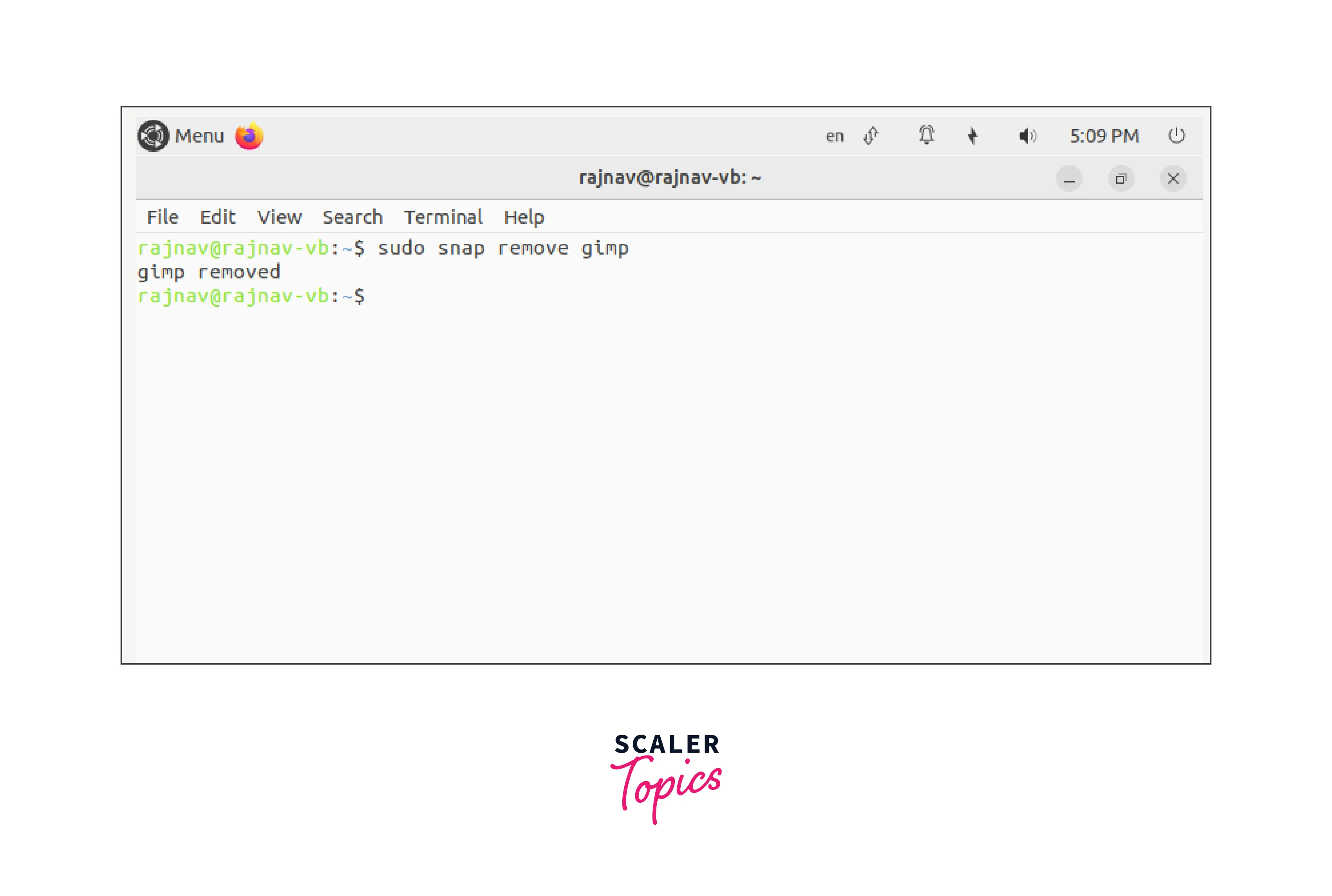Launch Firefox from the top panel
The height and width of the screenshot is (896, 1332).
249,136
